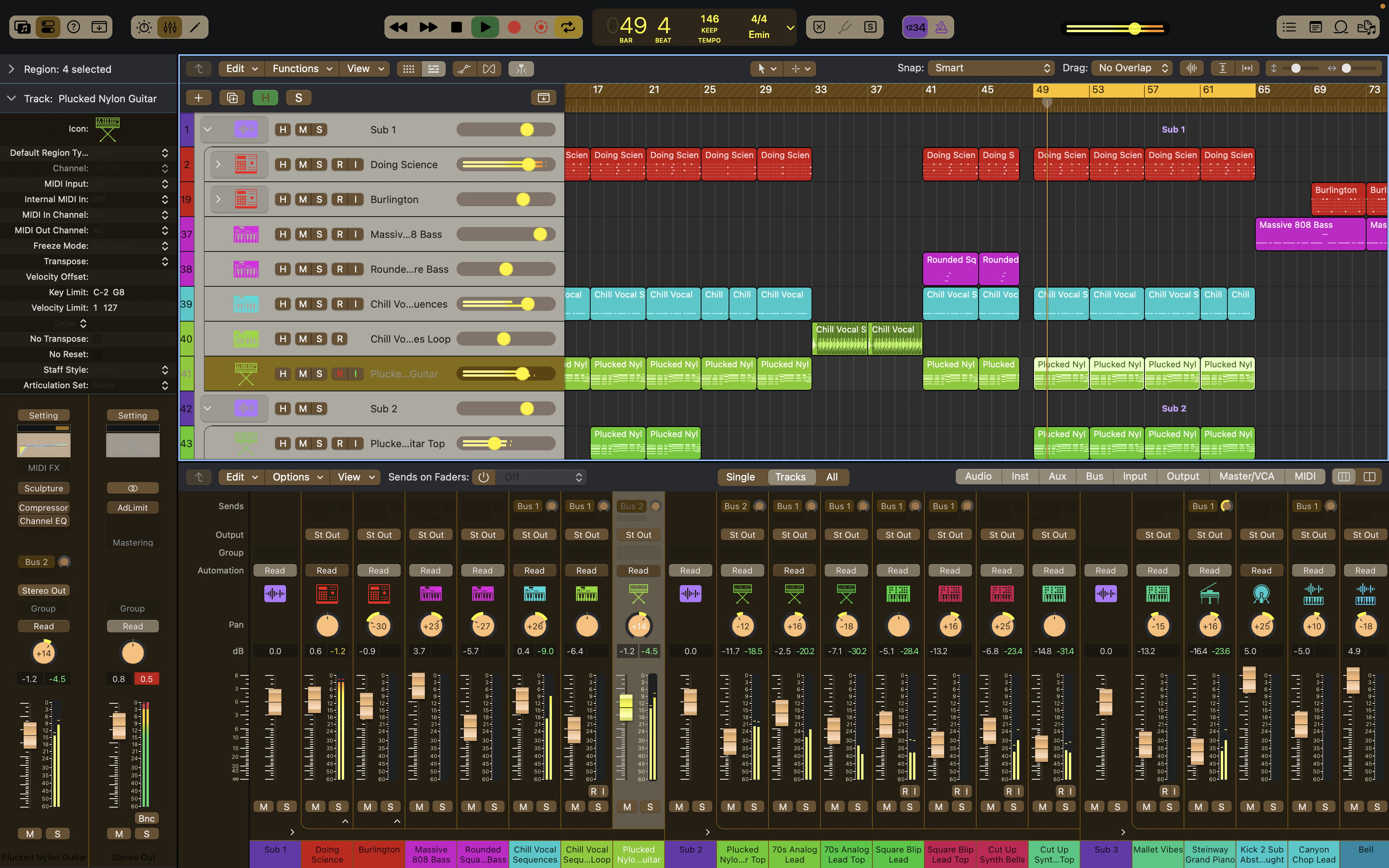
Task: Collapse the Sub 2 track stack
Action: point(208,409)
